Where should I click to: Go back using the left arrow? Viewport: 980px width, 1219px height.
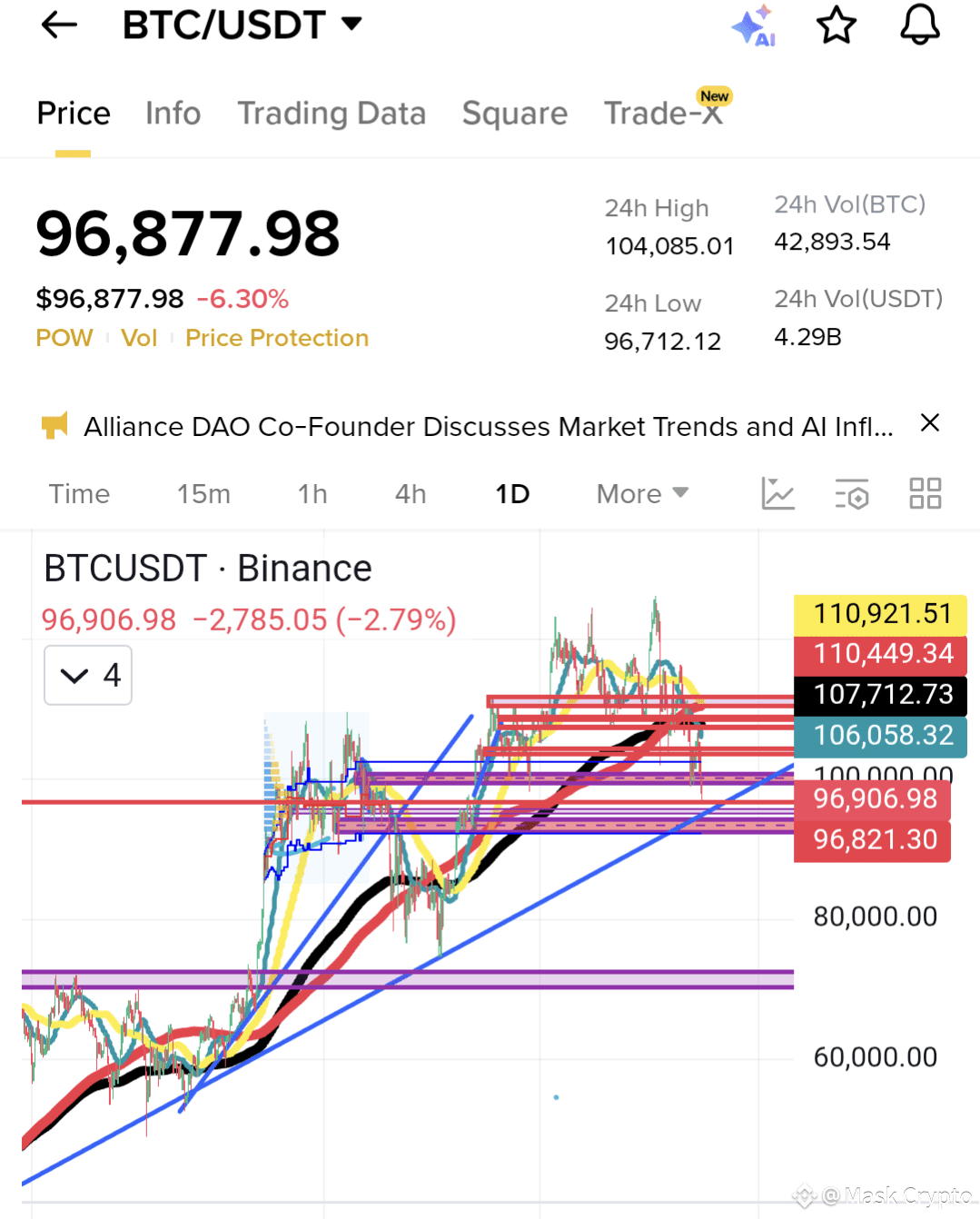point(60,25)
